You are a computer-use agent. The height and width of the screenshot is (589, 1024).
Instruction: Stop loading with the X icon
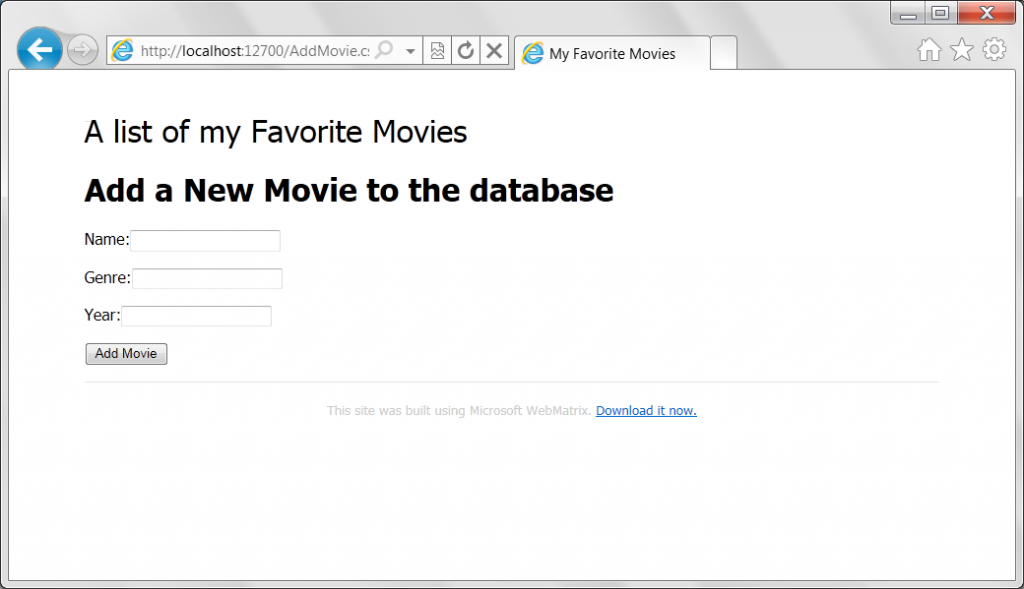[494, 51]
